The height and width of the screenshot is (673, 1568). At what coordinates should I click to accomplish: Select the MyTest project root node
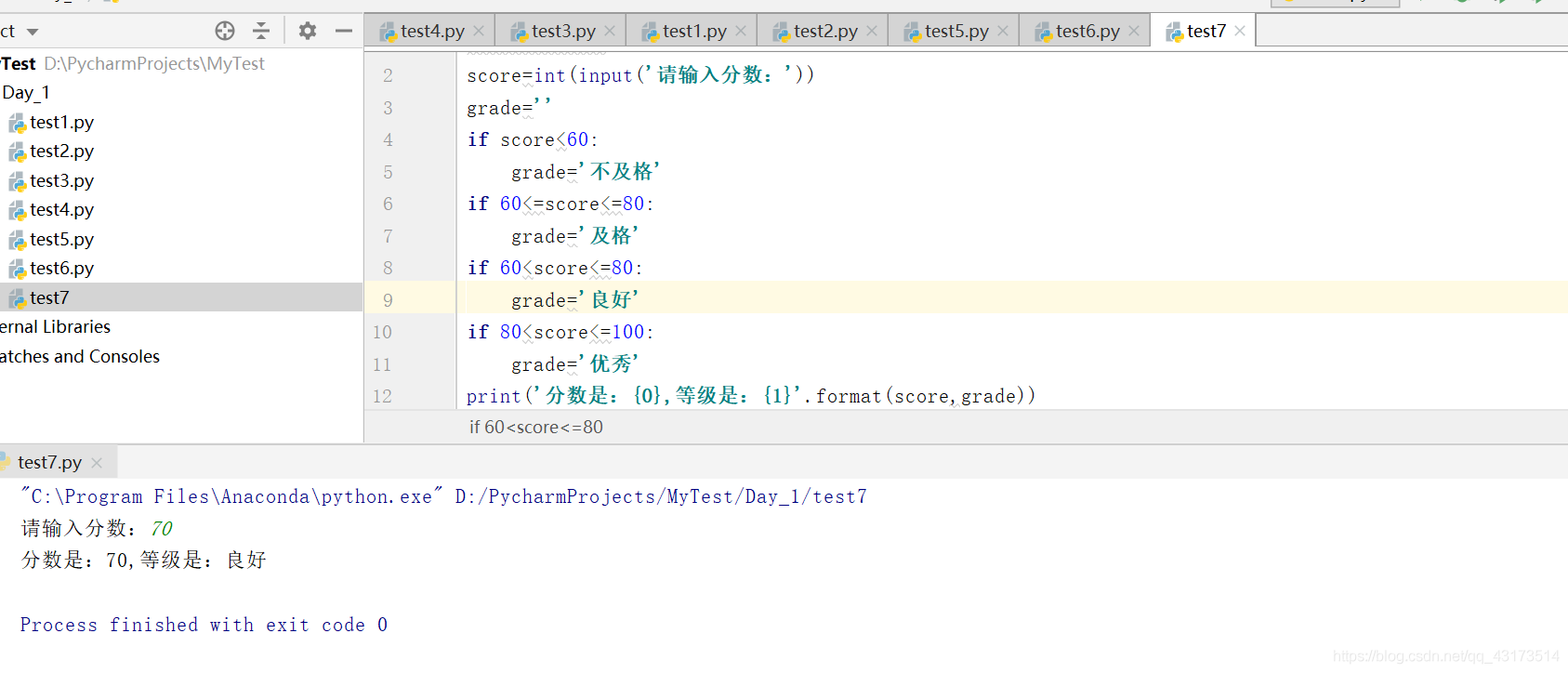pos(18,63)
